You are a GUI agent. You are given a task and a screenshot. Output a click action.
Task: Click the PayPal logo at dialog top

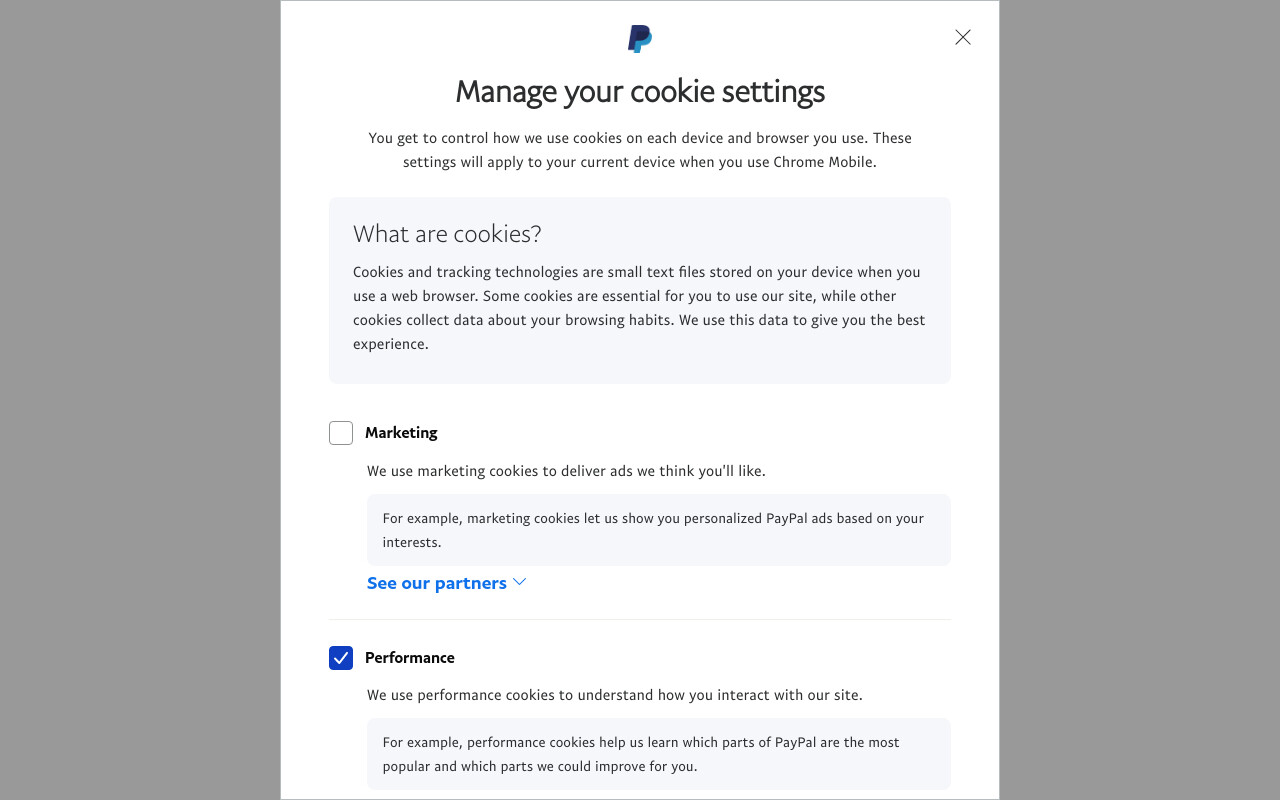point(640,39)
